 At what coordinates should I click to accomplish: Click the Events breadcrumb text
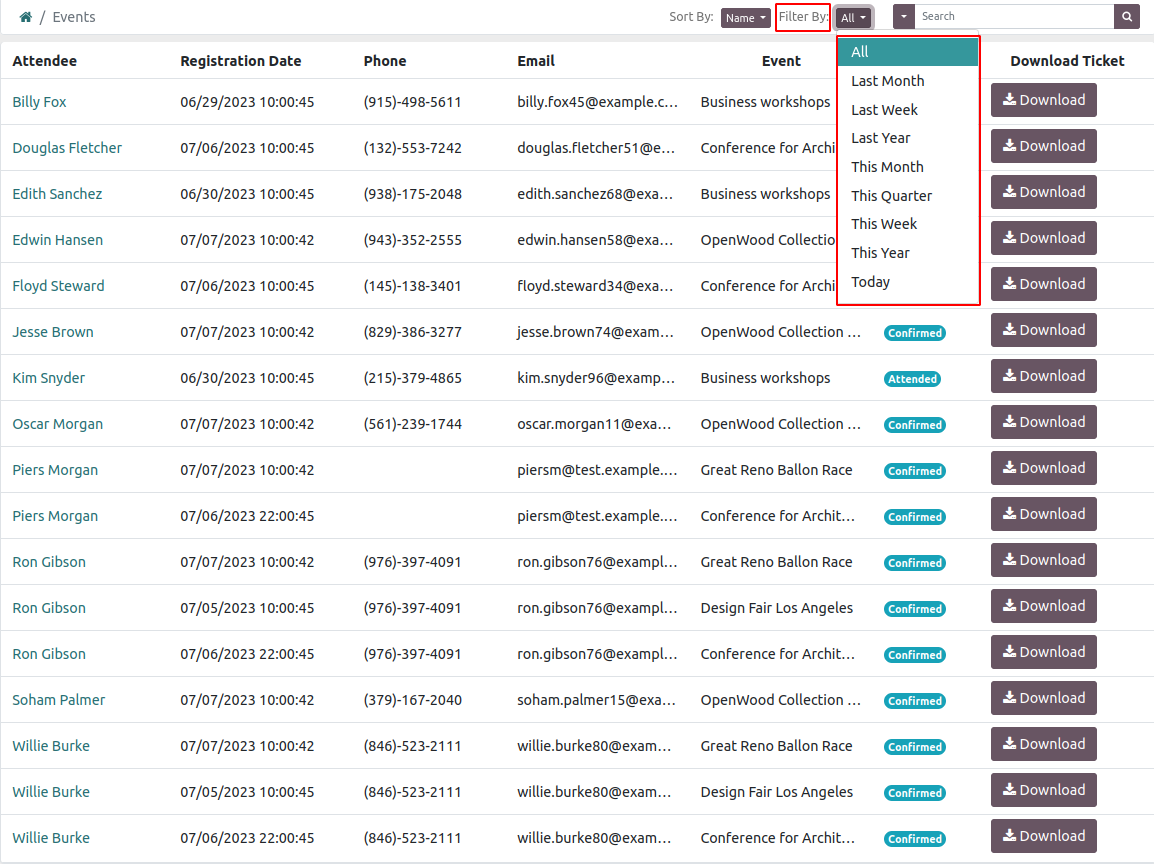pyautogui.click(x=74, y=17)
